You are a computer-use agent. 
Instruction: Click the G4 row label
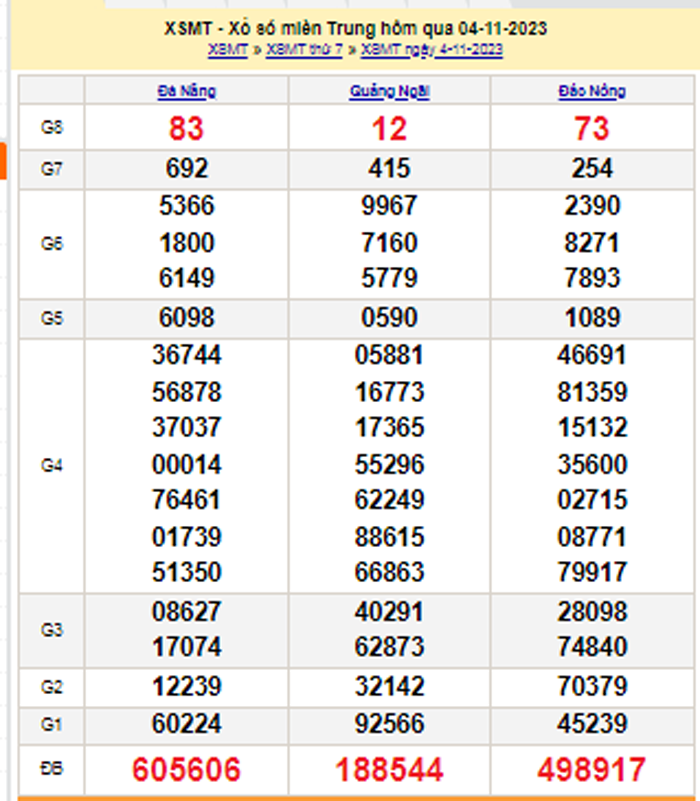(x=52, y=465)
